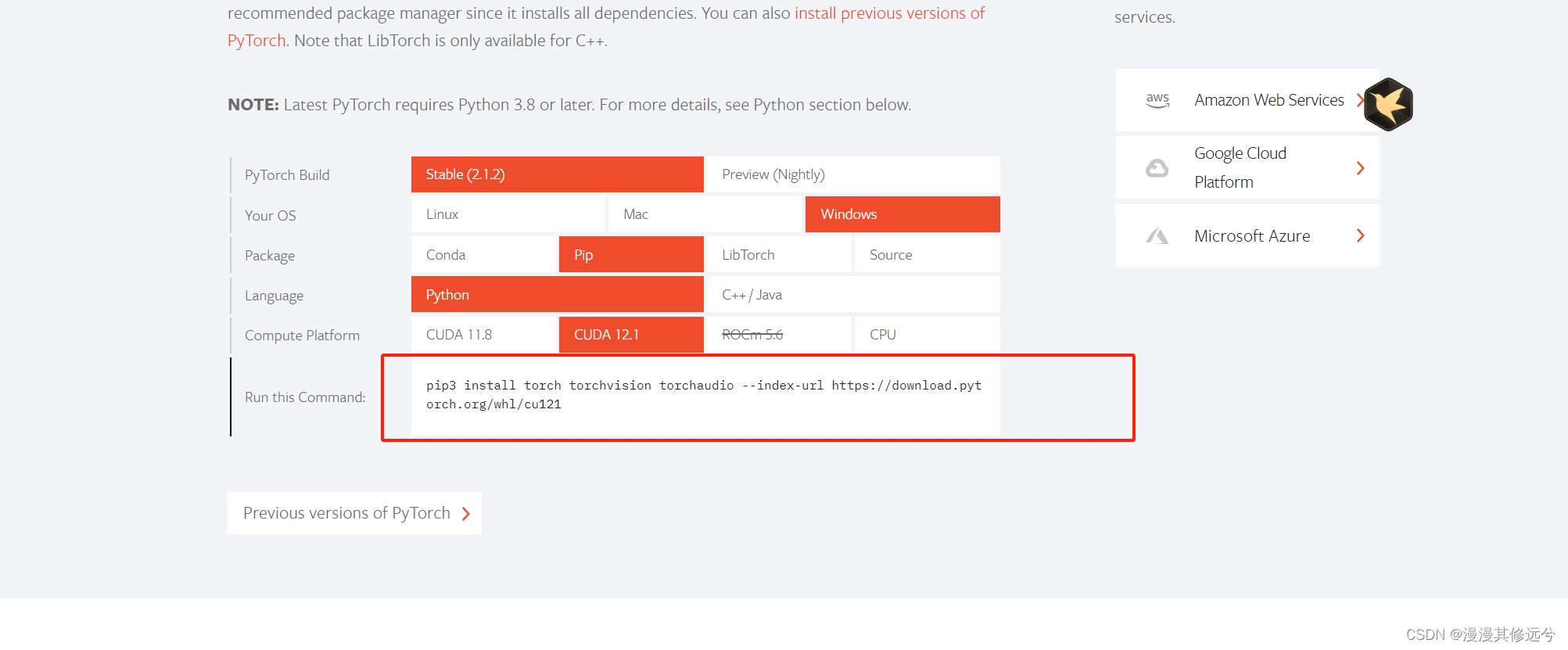Select Conda package option
1568x650 pixels.
coord(483,255)
